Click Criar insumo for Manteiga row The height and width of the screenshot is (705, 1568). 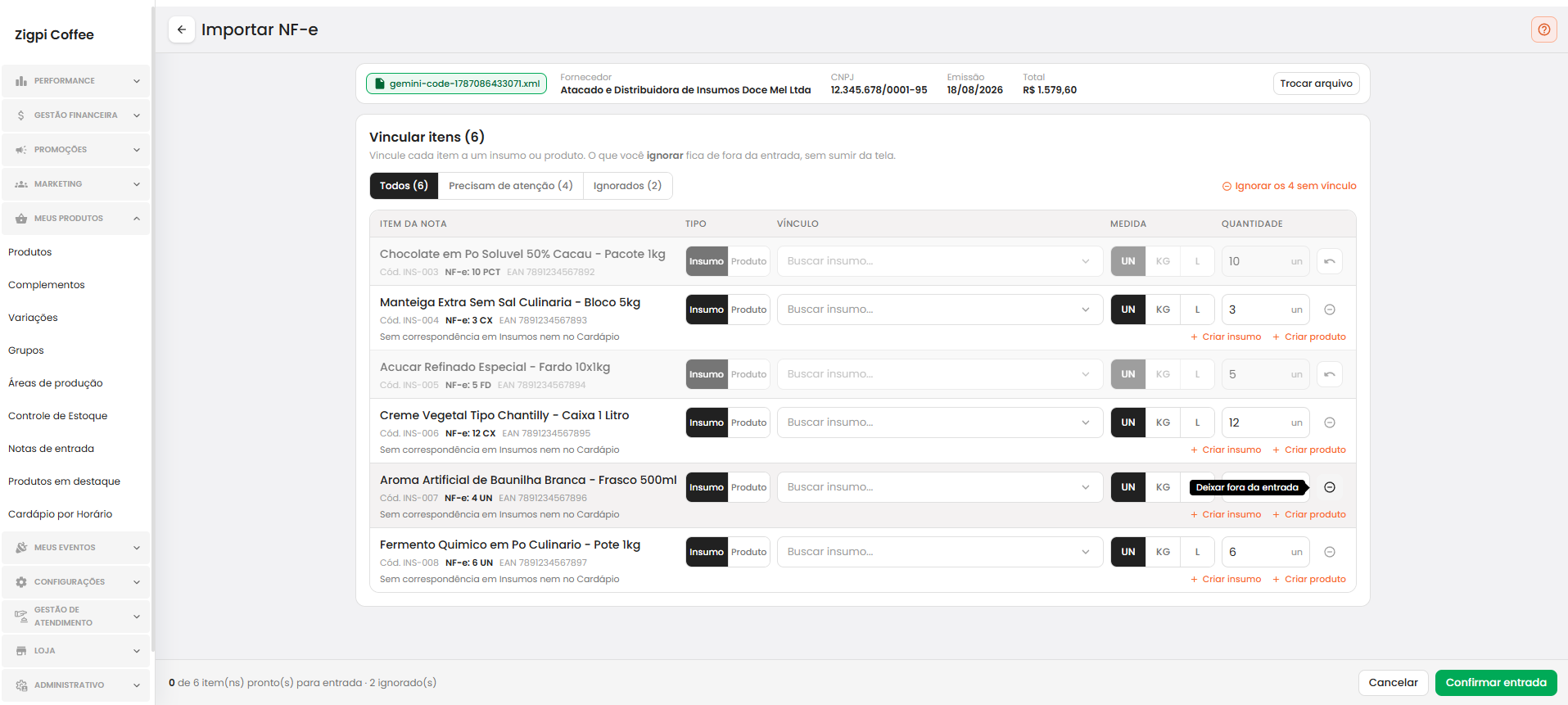[1226, 337]
